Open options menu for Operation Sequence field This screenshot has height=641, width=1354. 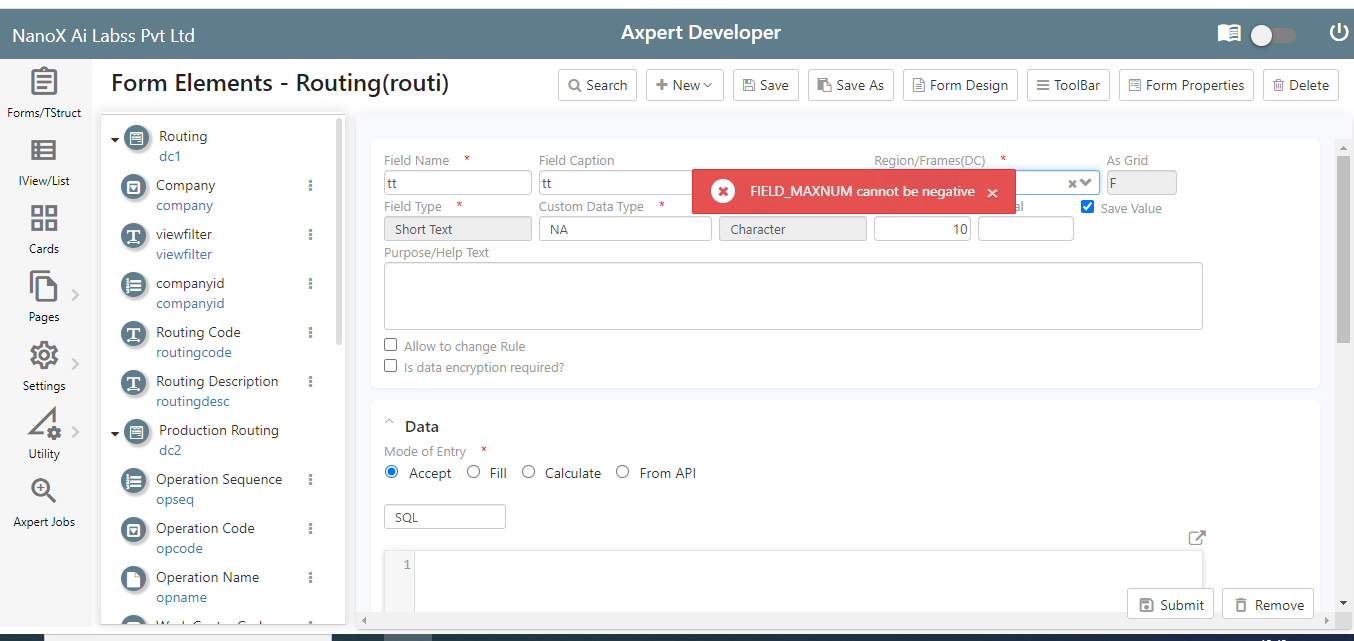coord(310,479)
